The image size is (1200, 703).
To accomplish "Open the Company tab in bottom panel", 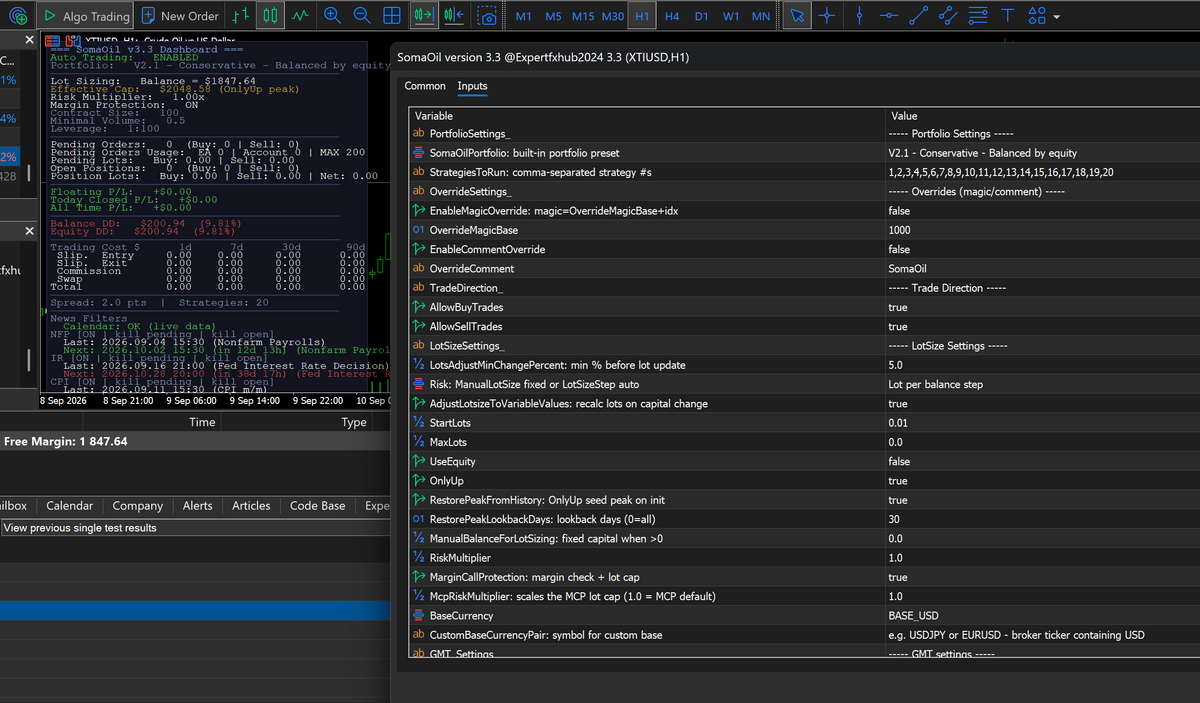I will click(138, 506).
